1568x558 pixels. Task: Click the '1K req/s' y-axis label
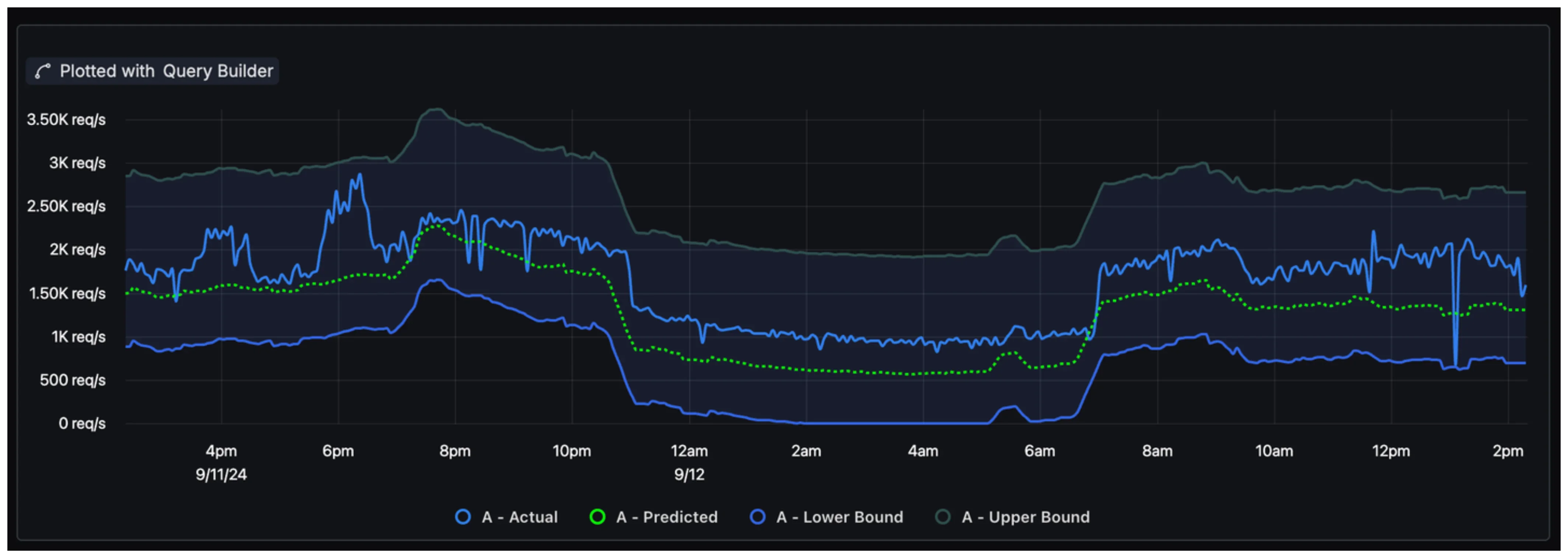78,337
